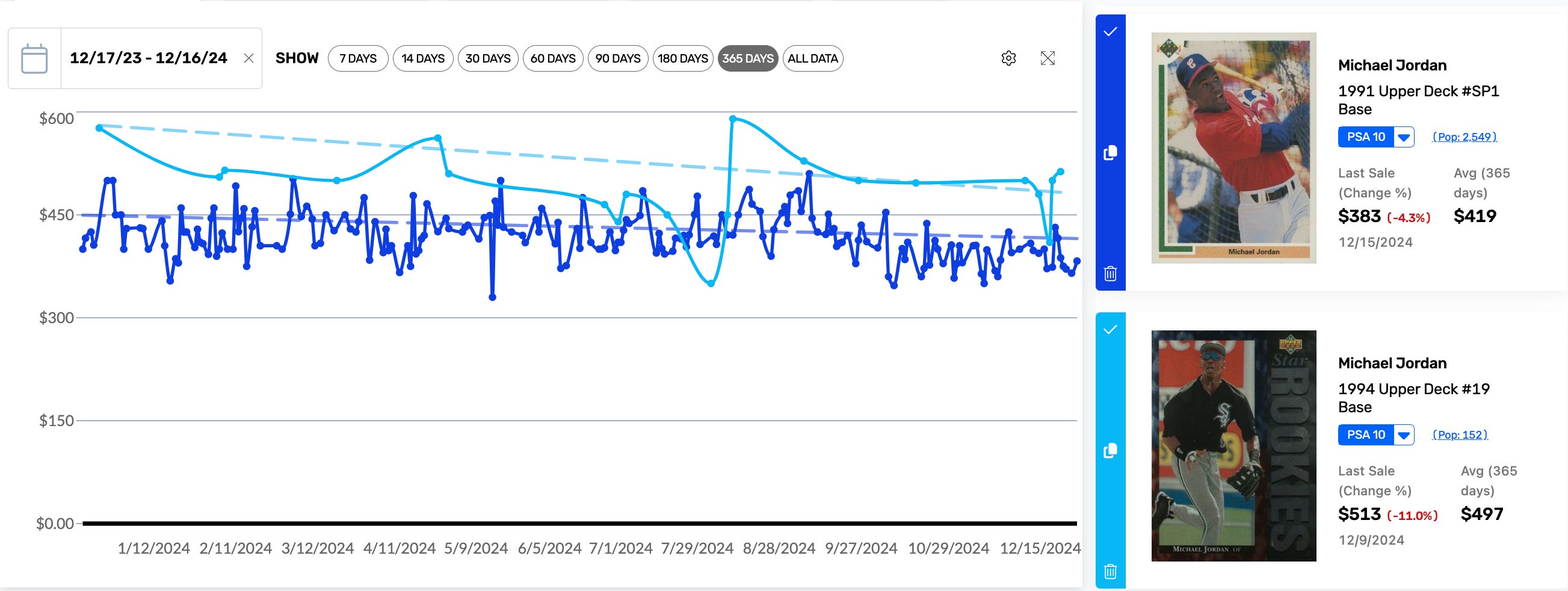1568x591 pixels.
Task: Delete the 1991 Upper Deck #SP1 card
Action: (x=1110, y=273)
